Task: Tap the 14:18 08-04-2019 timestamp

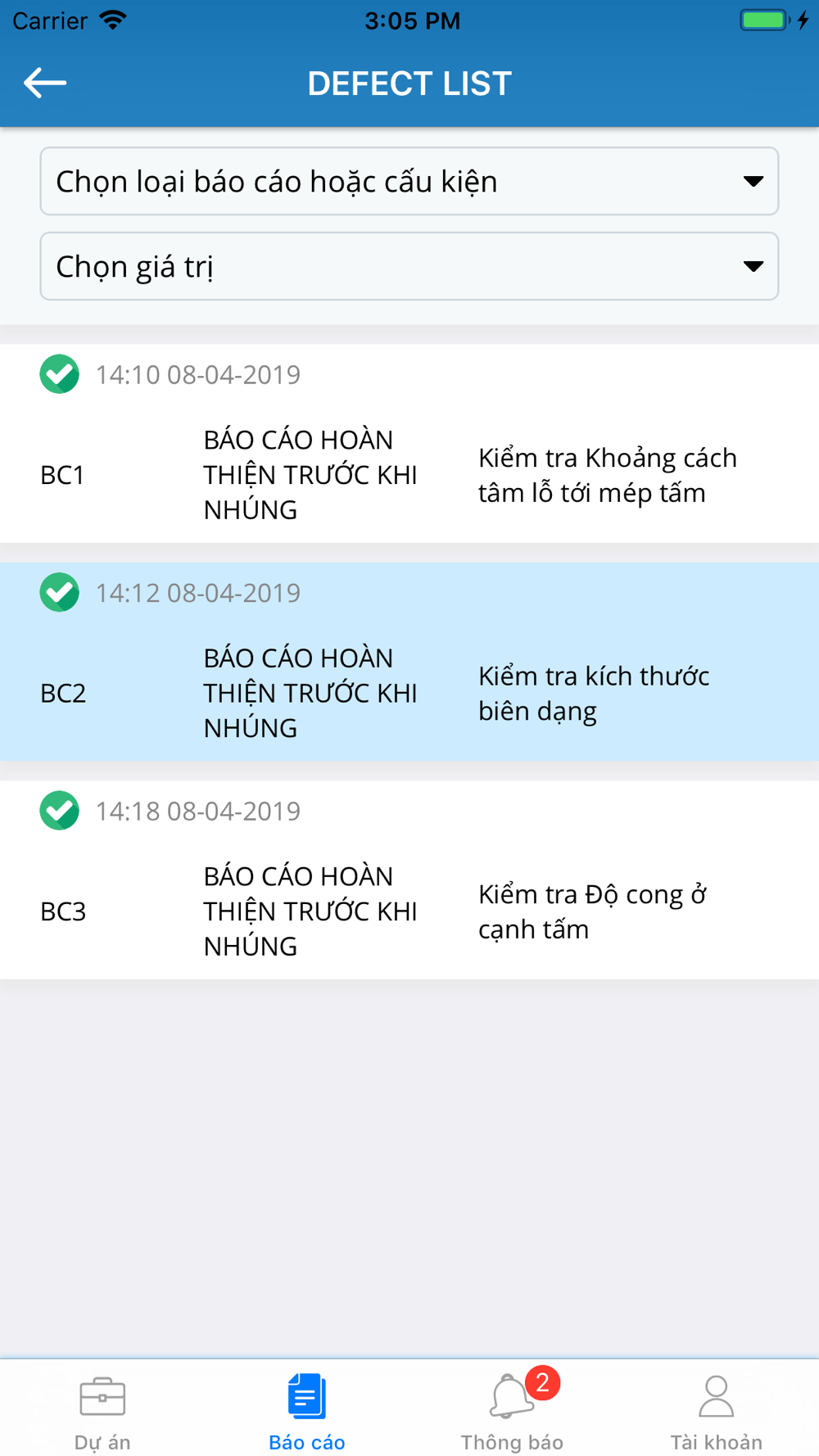Action: (x=198, y=811)
